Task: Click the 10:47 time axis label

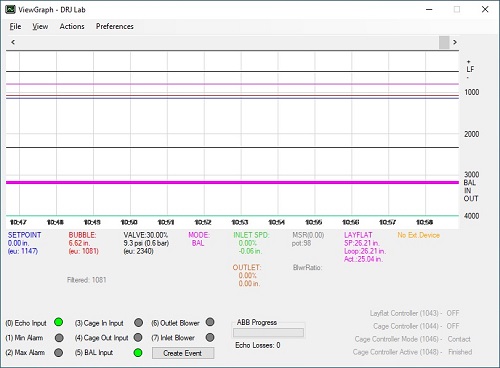Action: coord(18,222)
